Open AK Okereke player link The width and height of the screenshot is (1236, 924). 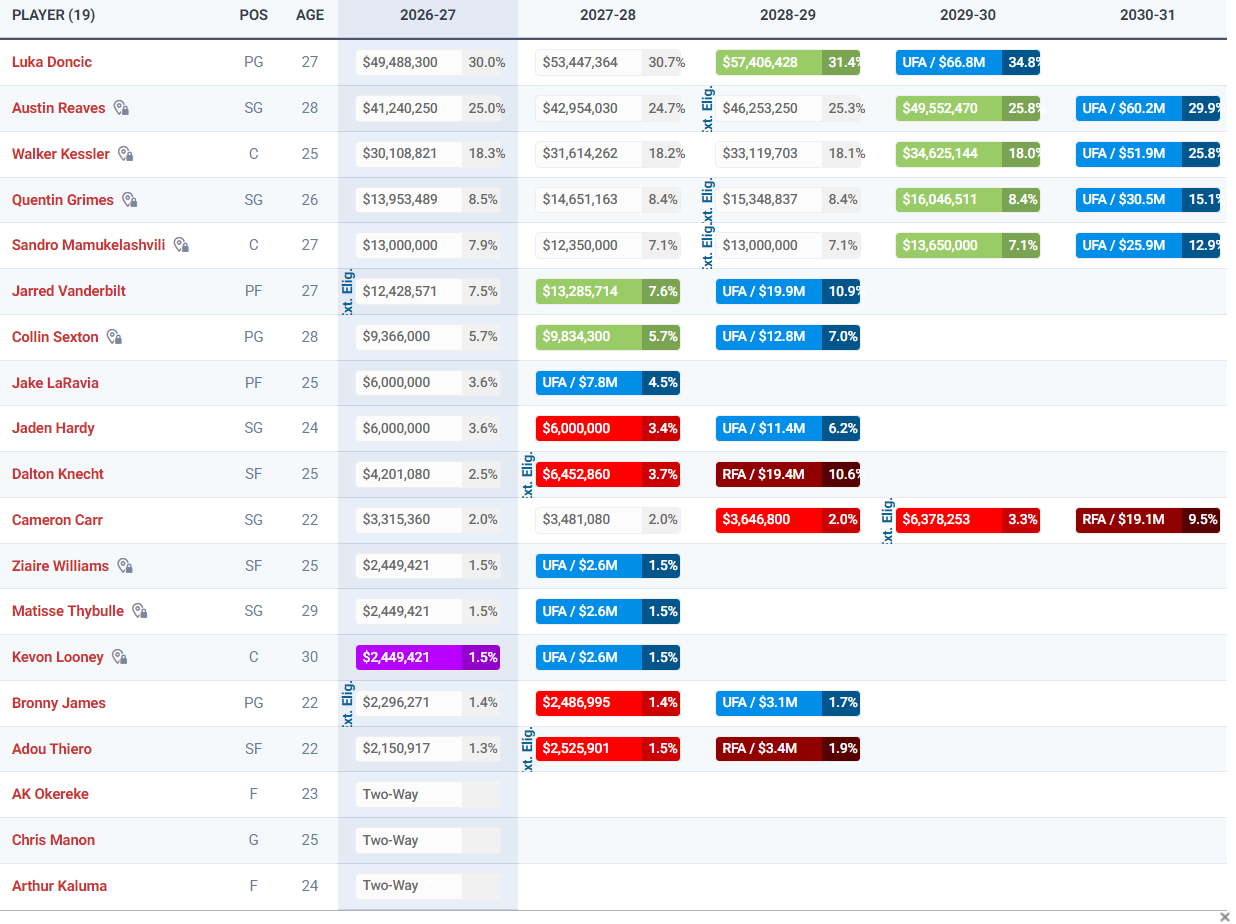click(50, 794)
